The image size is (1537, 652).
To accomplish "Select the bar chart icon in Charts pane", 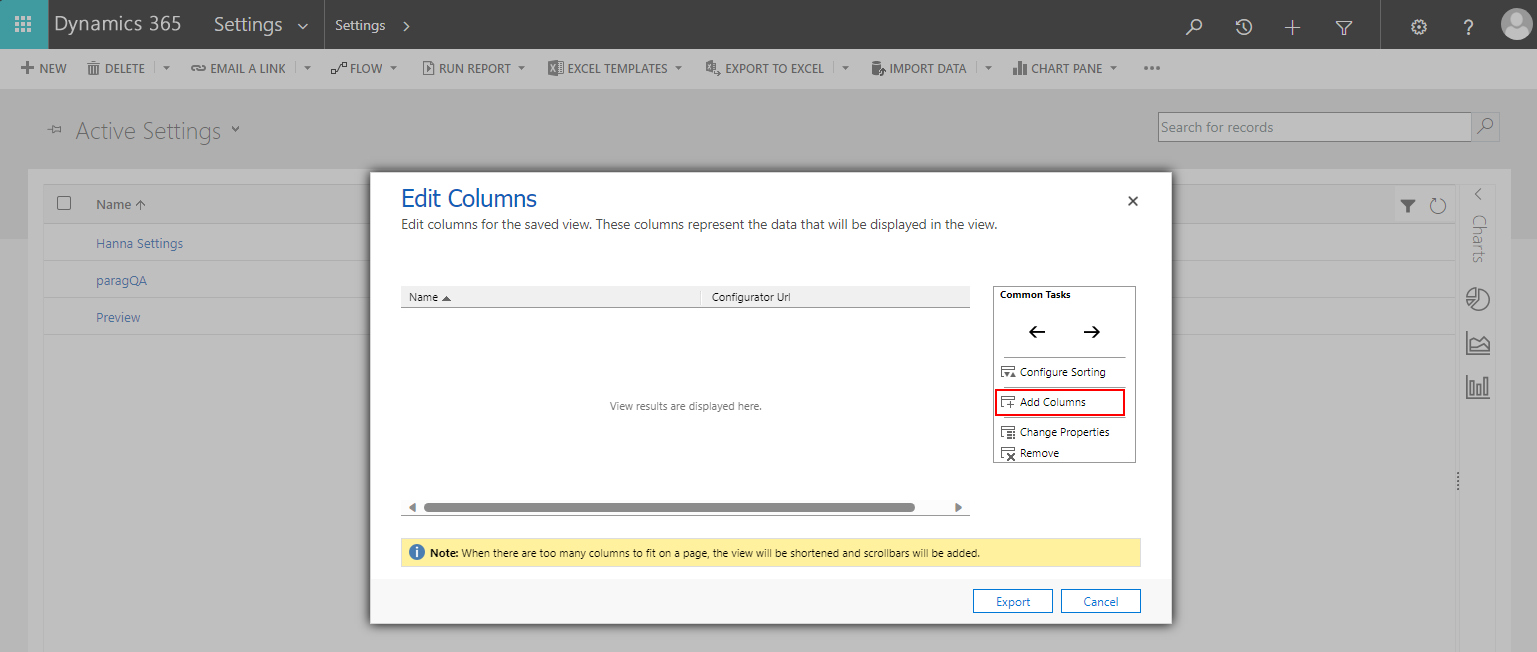I will pyautogui.click(x=1478, y=386).
